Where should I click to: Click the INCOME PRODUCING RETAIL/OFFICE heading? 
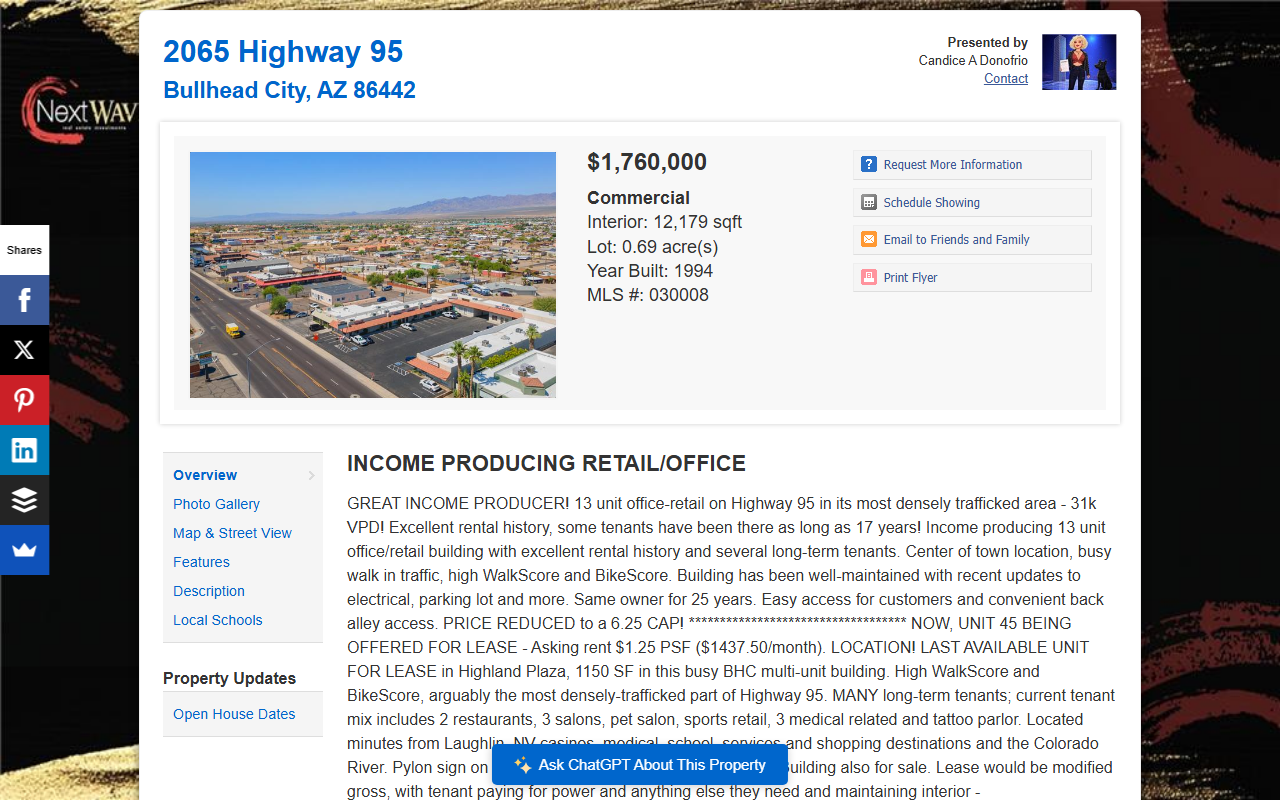tap(546, 464)
